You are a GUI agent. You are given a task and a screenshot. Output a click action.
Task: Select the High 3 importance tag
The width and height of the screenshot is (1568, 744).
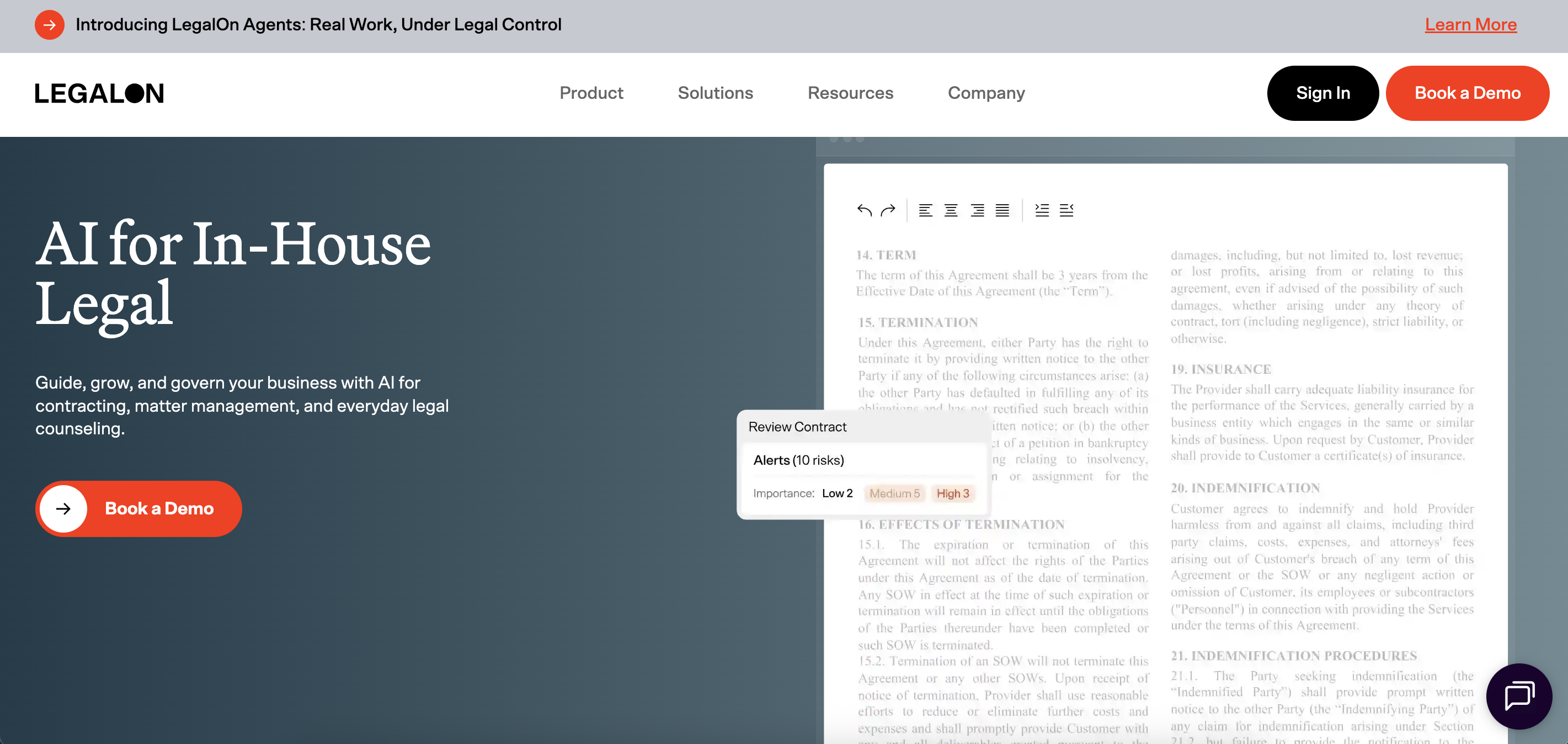tap(953, 493)
